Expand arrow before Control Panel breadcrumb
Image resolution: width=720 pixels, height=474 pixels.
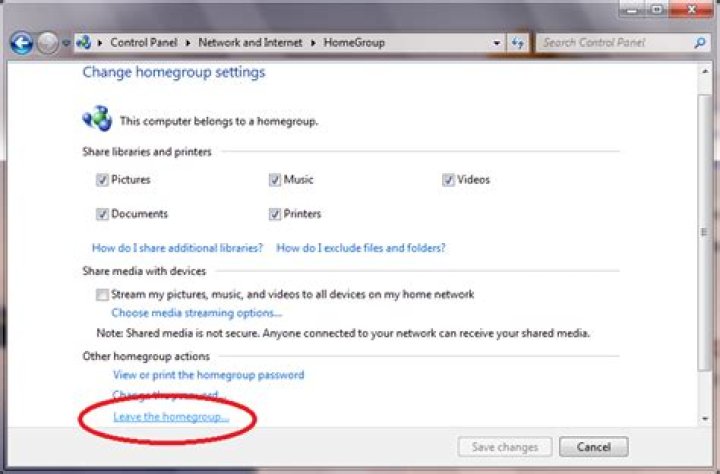coord(100,43)
